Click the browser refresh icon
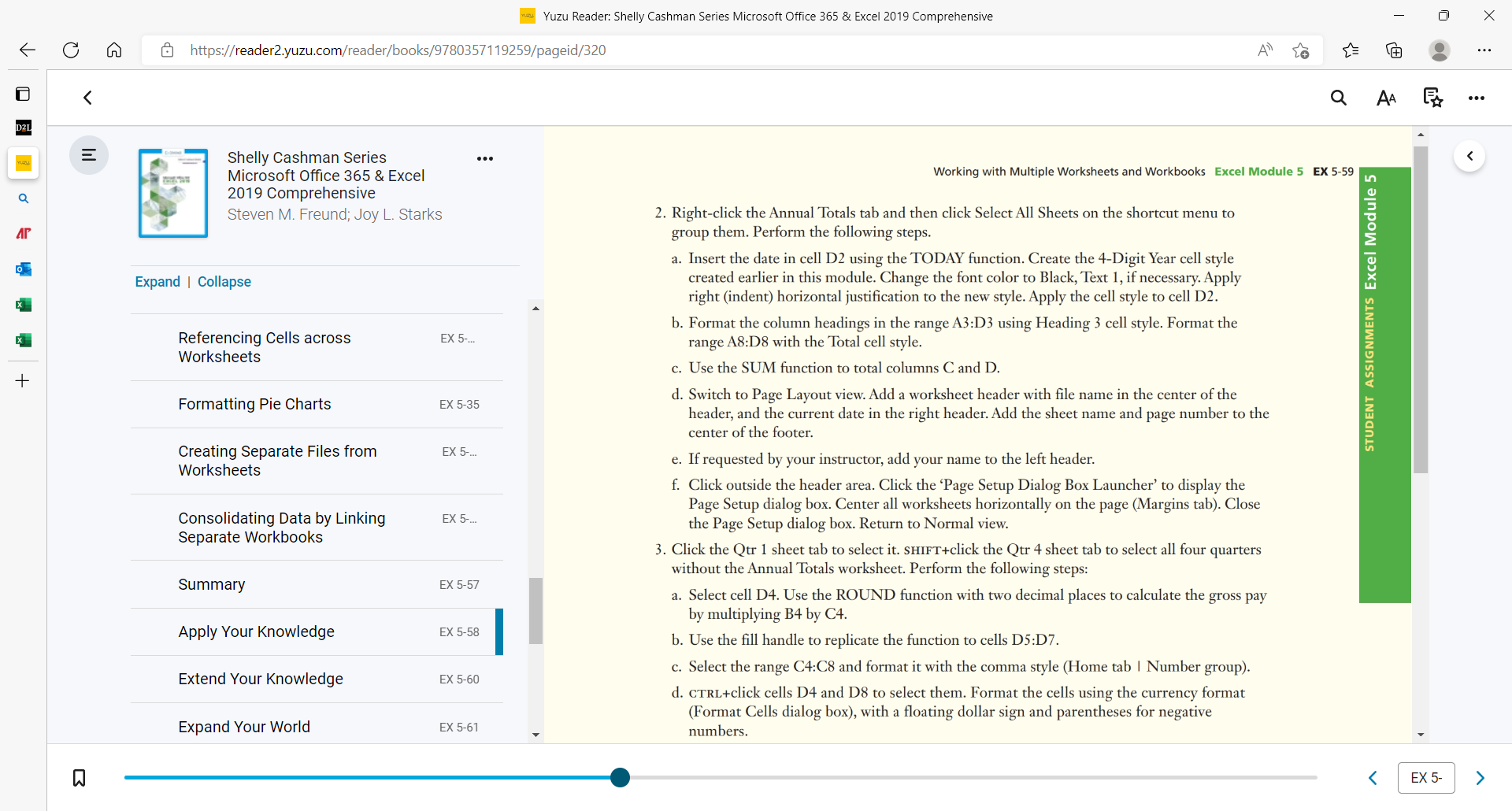 click(71, 50)
